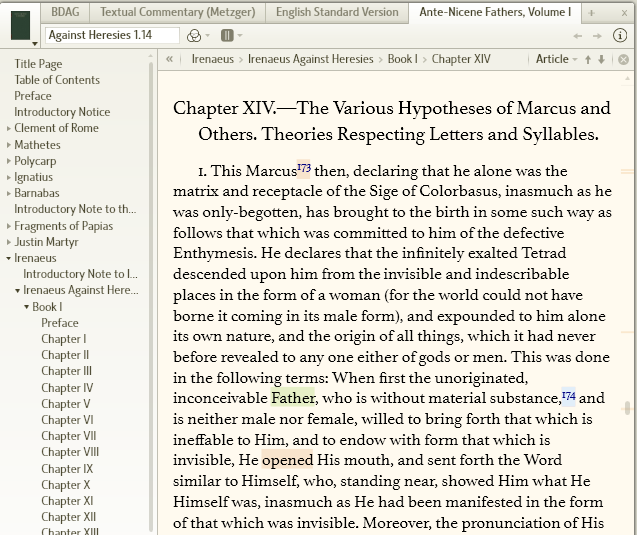Screen dimensions: 637x535
Task: Expand the Mathetes tree node
Action: [9, 145]
